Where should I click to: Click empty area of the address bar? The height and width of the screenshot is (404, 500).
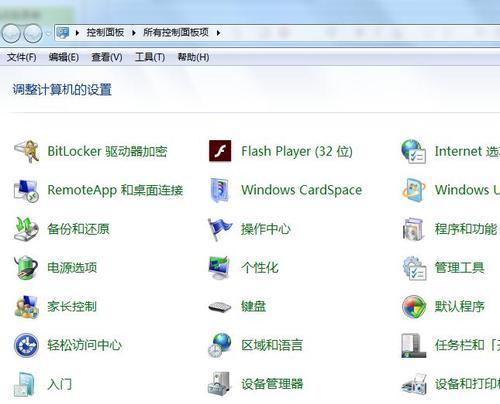tap(360, 33)
